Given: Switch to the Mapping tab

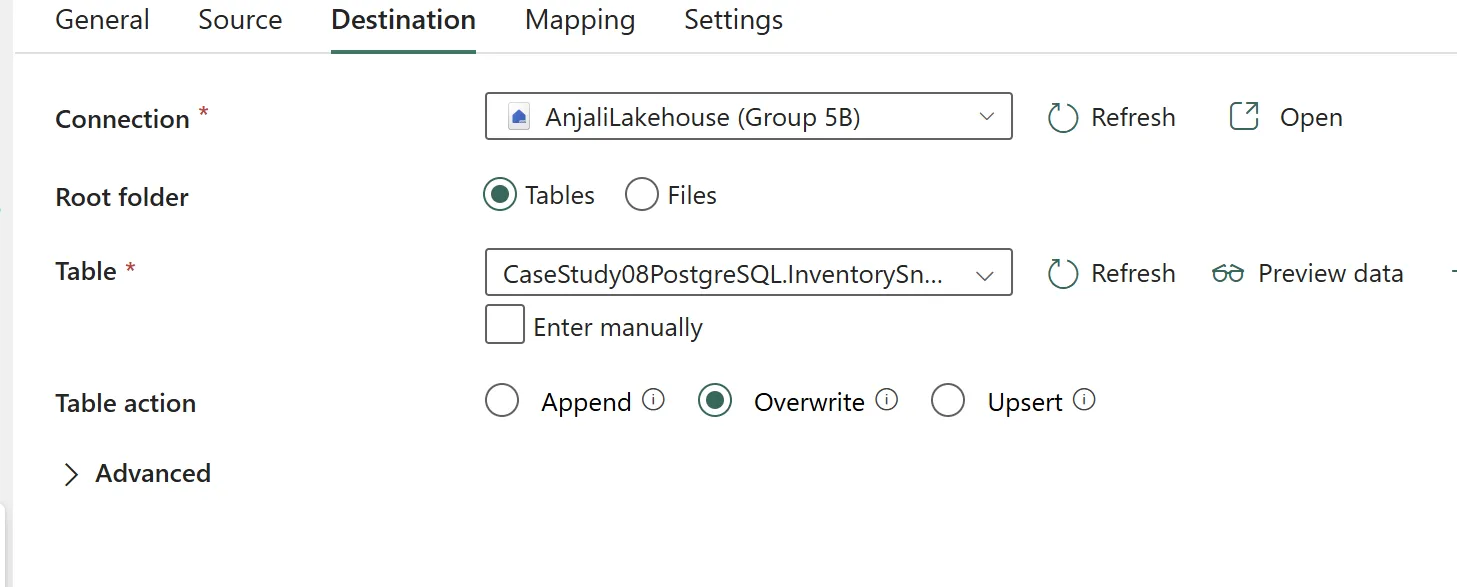Looking at the screenshot, I should point(580,20).
